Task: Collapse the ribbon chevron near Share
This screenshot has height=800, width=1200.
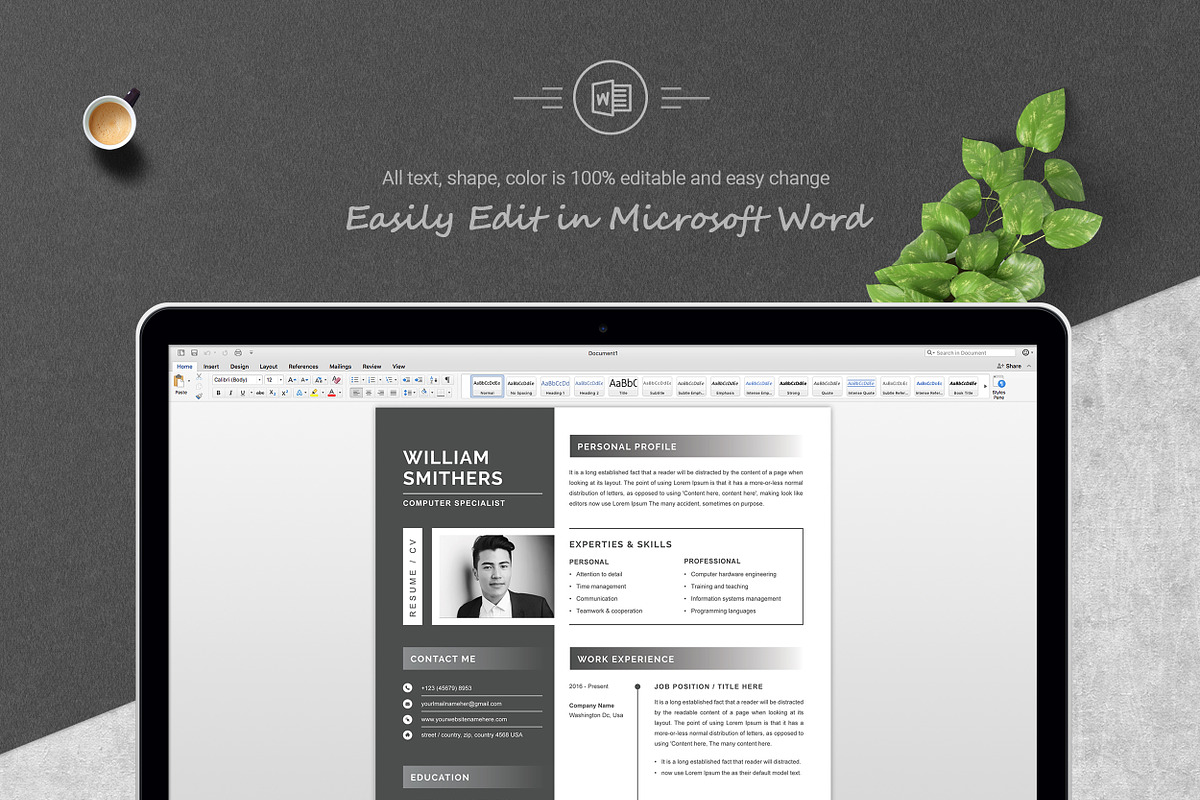Action: click(x=1029, y=366)
